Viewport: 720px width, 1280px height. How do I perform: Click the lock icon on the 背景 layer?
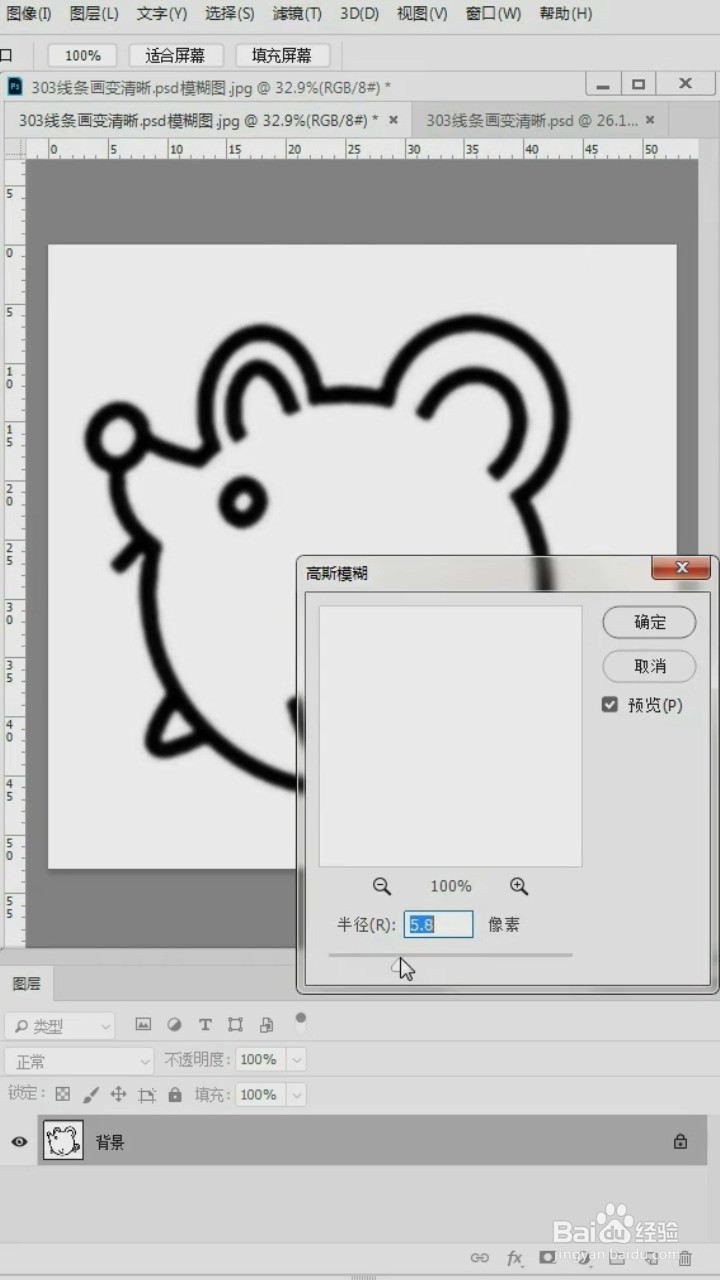pos(680,1141)
